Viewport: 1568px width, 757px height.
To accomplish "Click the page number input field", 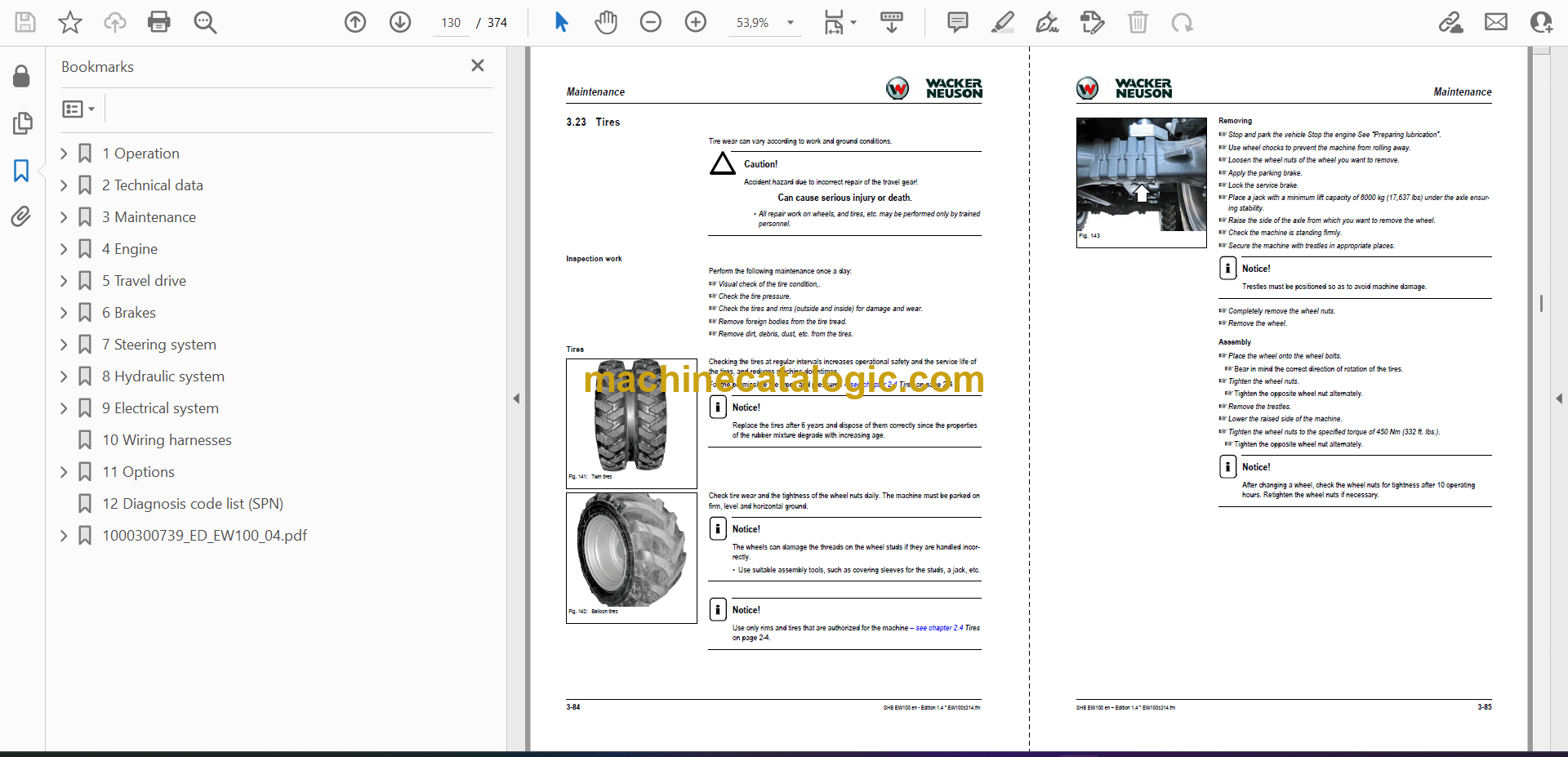I will [x=451, y=23].
